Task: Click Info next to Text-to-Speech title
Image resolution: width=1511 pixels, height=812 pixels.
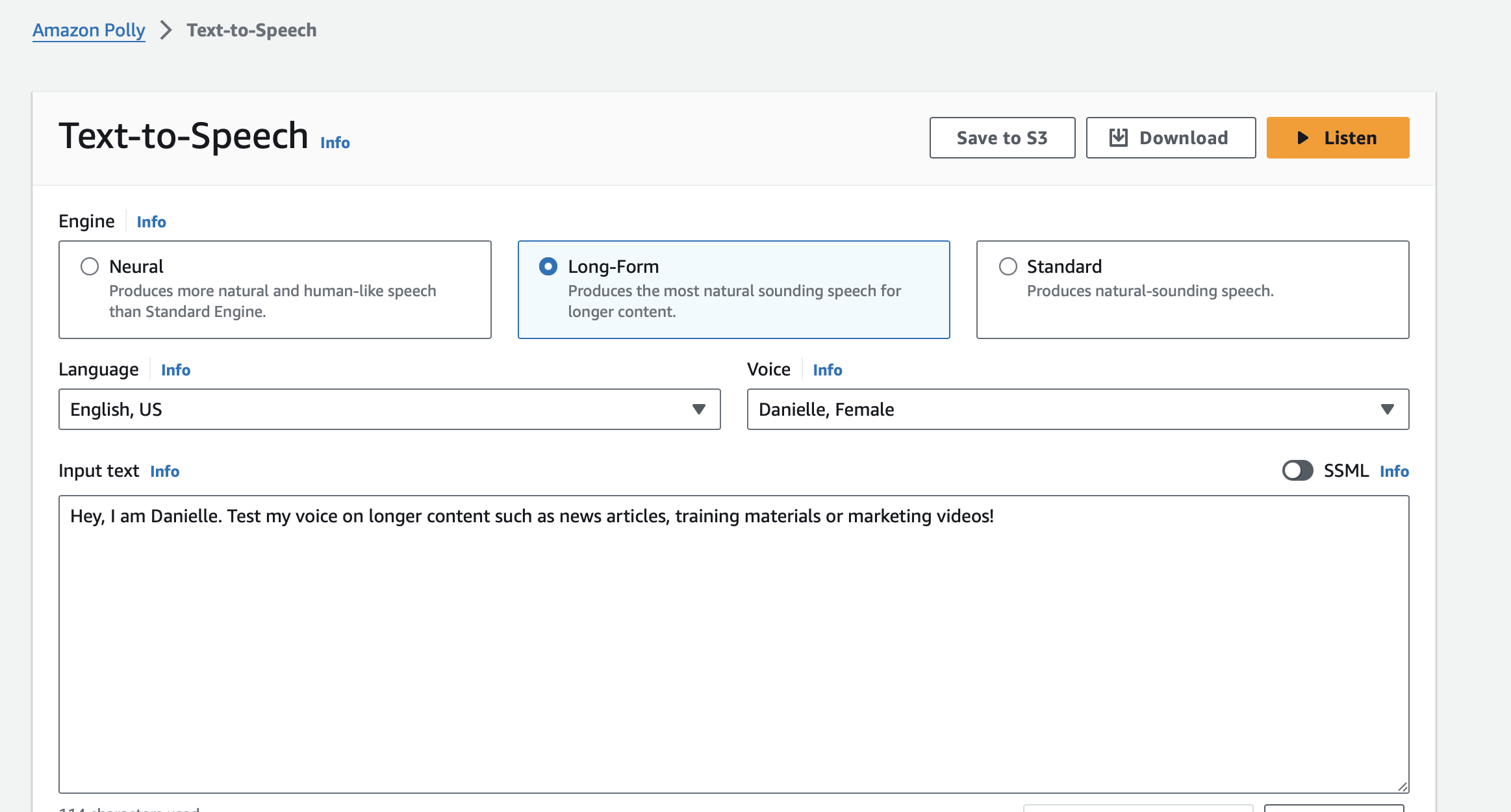Action: (x=335, y=142)
